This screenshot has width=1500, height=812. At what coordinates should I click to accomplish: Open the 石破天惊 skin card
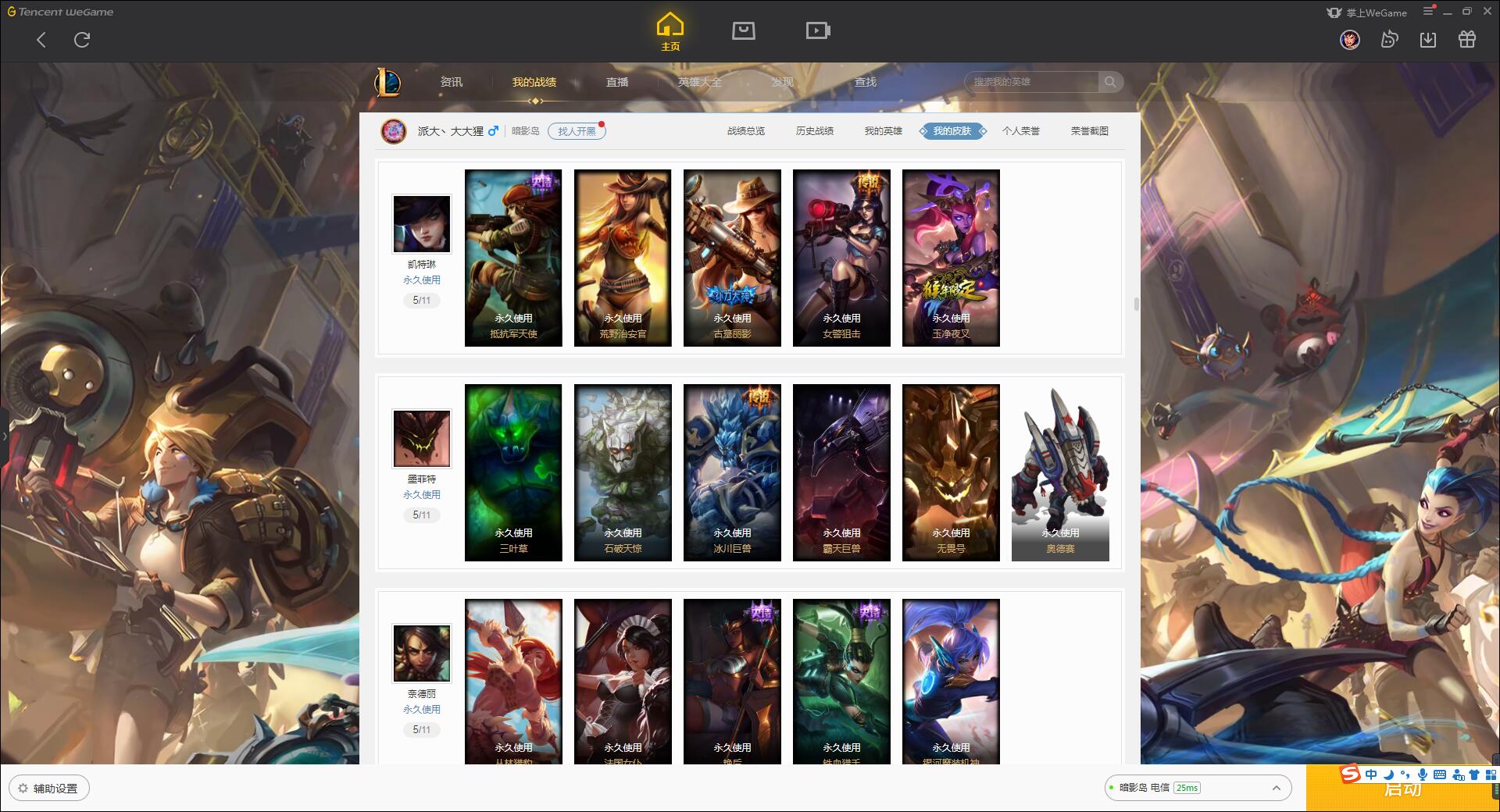[x=623, y=472]
